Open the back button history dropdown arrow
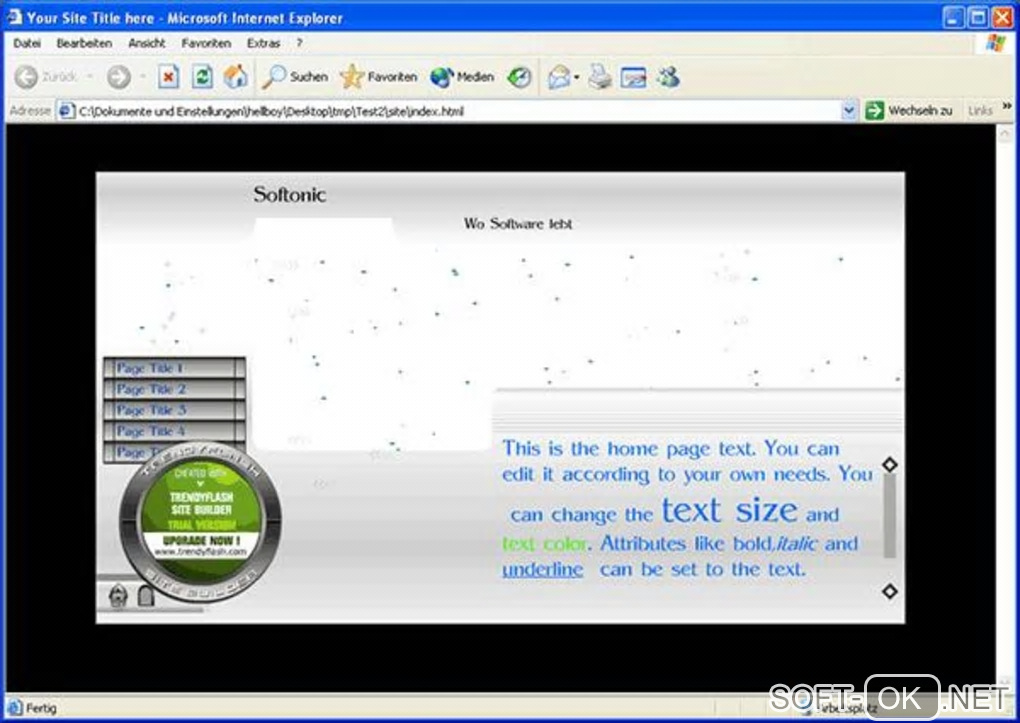This screenshot has height=723, width=1020. point(89,77)
